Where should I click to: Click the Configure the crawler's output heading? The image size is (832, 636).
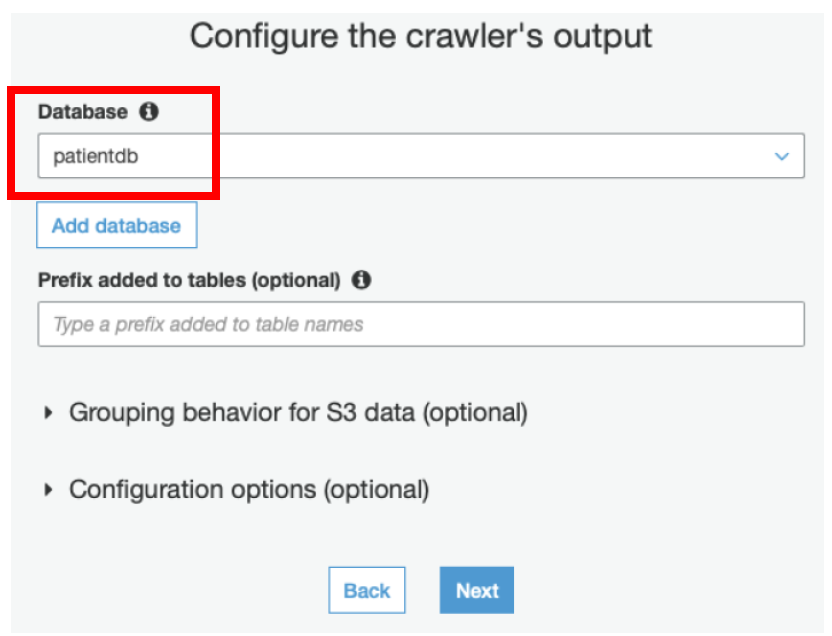(421, 36)
